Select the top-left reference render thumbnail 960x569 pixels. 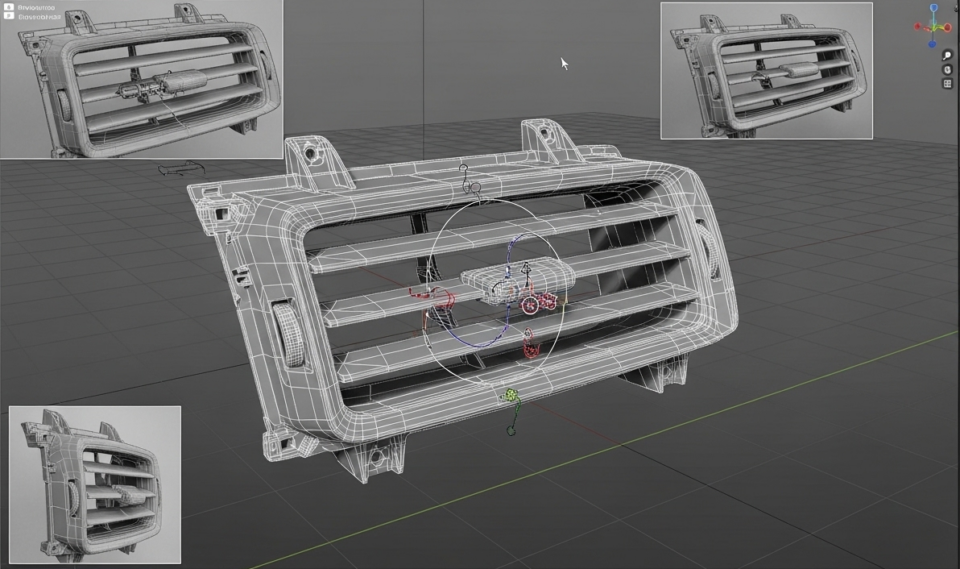tap(141, 79)
